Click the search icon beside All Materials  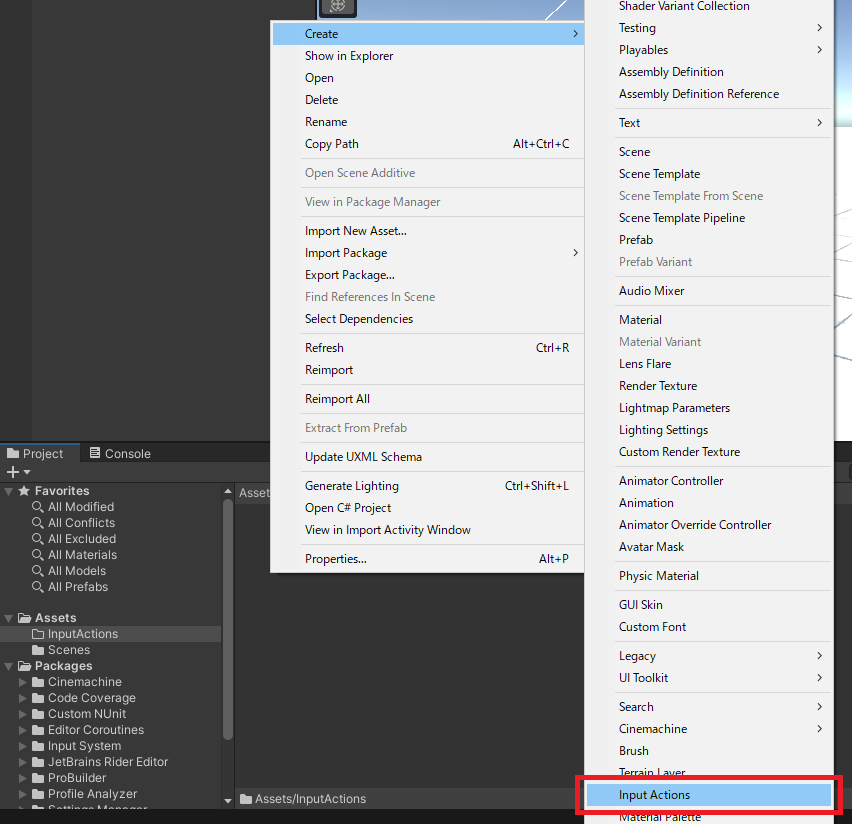pos(37,555)
